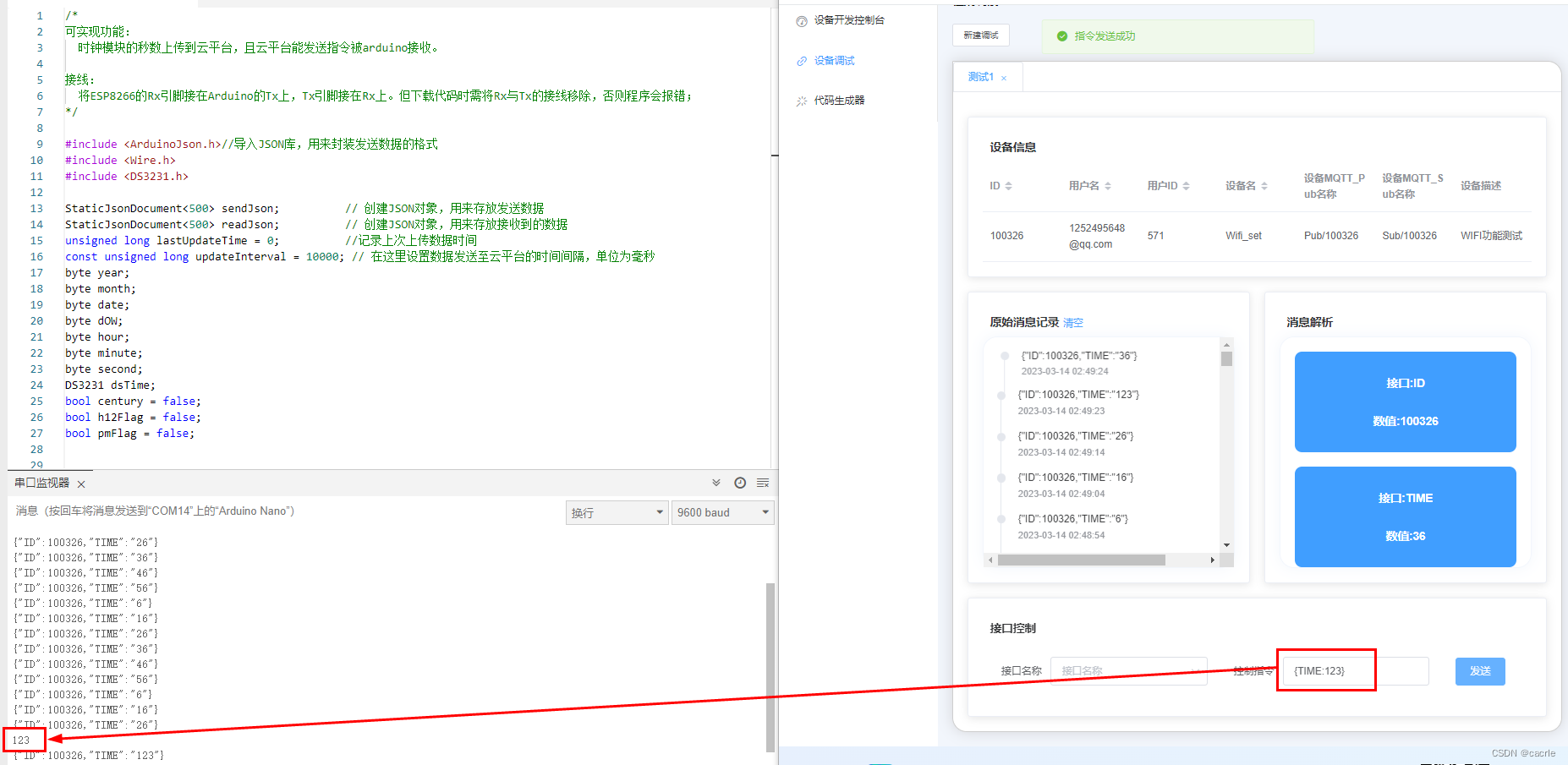This screenshot has width=1568, height=765.
Task: Click the 'bool pmFlag = false;' line
Action: point(129,433)
